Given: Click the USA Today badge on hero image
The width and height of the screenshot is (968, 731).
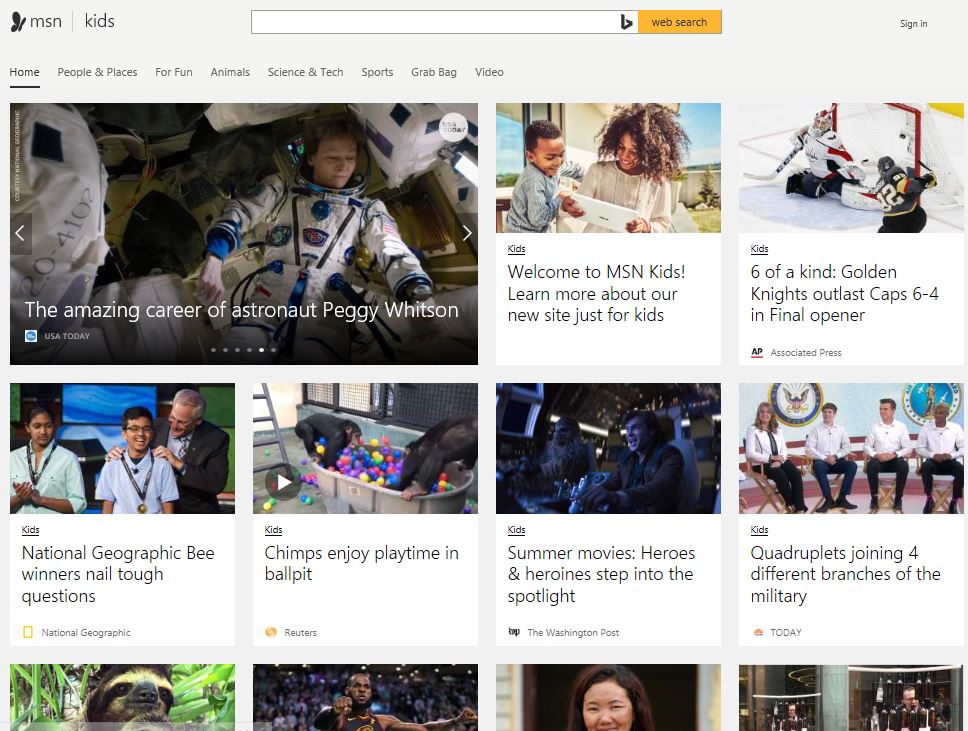Looking at the screenshot, I should tap(453, 126).
